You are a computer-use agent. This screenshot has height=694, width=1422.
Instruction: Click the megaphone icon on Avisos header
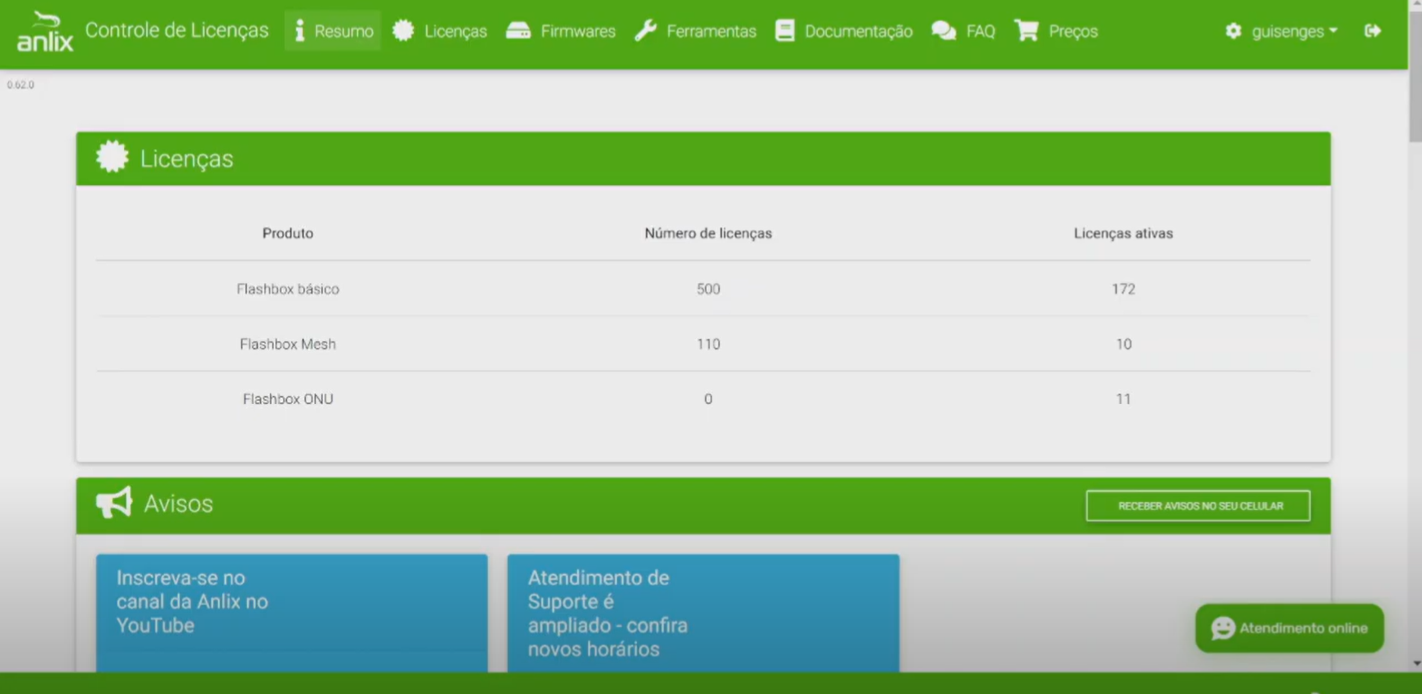point(113,501)
